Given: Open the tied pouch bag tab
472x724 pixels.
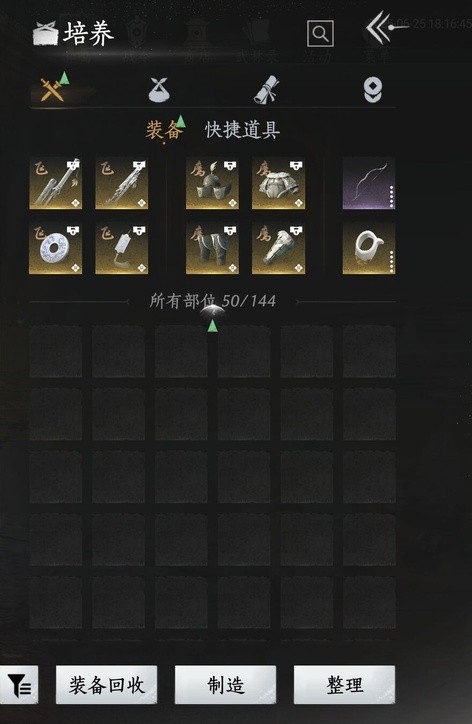Looking at the screenshot, I should 159,89.
